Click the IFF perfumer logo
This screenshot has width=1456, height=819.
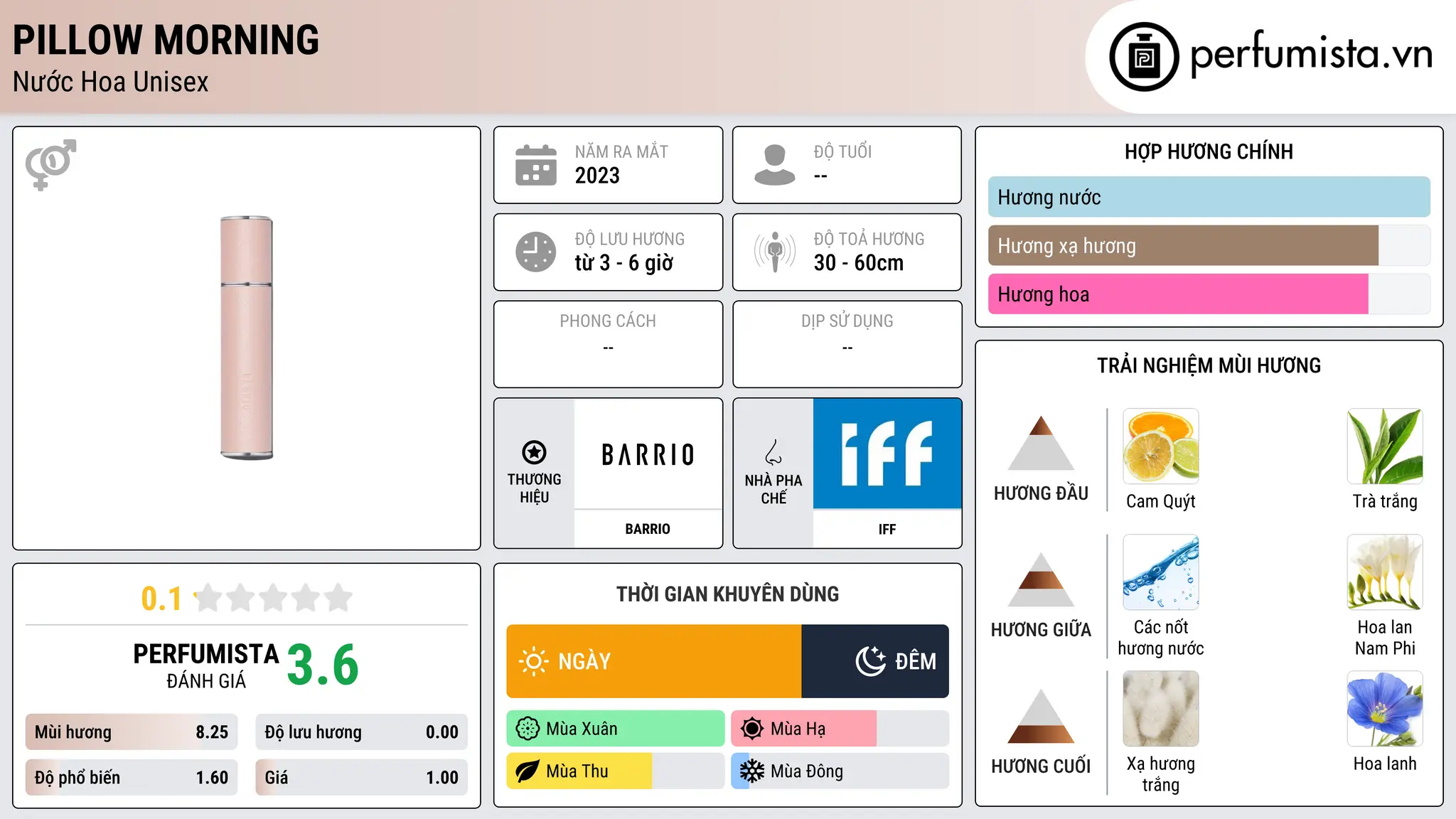(x=887, y=454)
